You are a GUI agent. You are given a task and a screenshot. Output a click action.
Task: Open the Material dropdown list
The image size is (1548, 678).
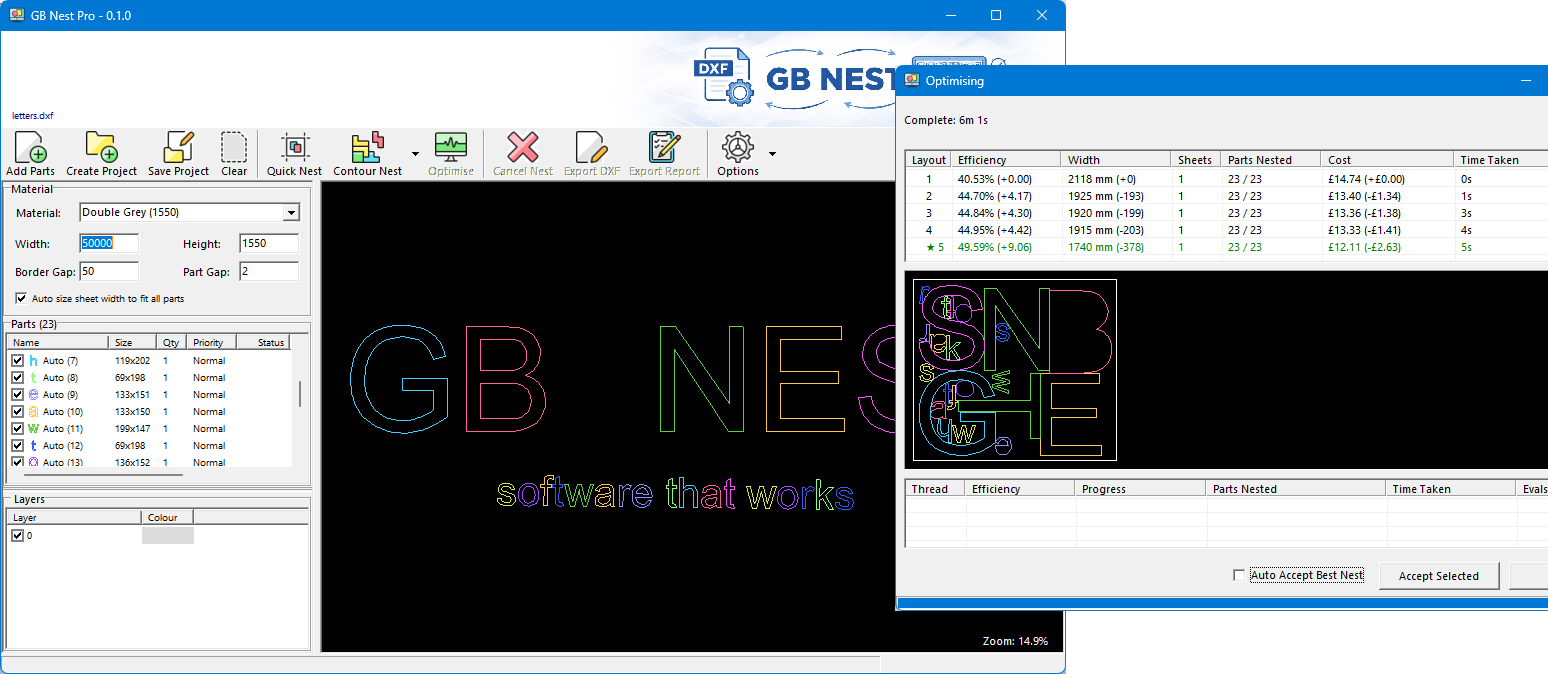291,213
